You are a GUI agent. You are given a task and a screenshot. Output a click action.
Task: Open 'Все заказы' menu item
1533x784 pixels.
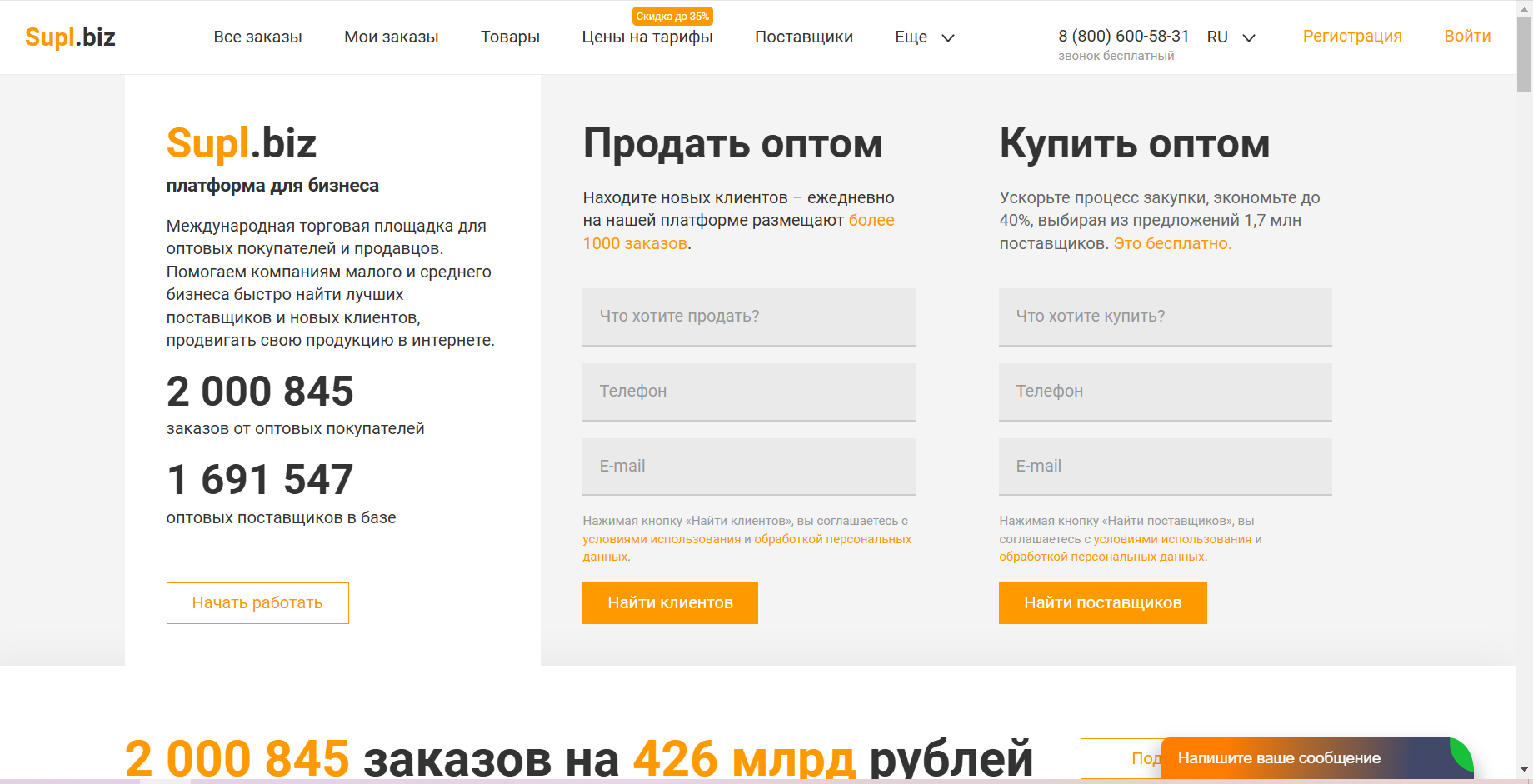257,37
